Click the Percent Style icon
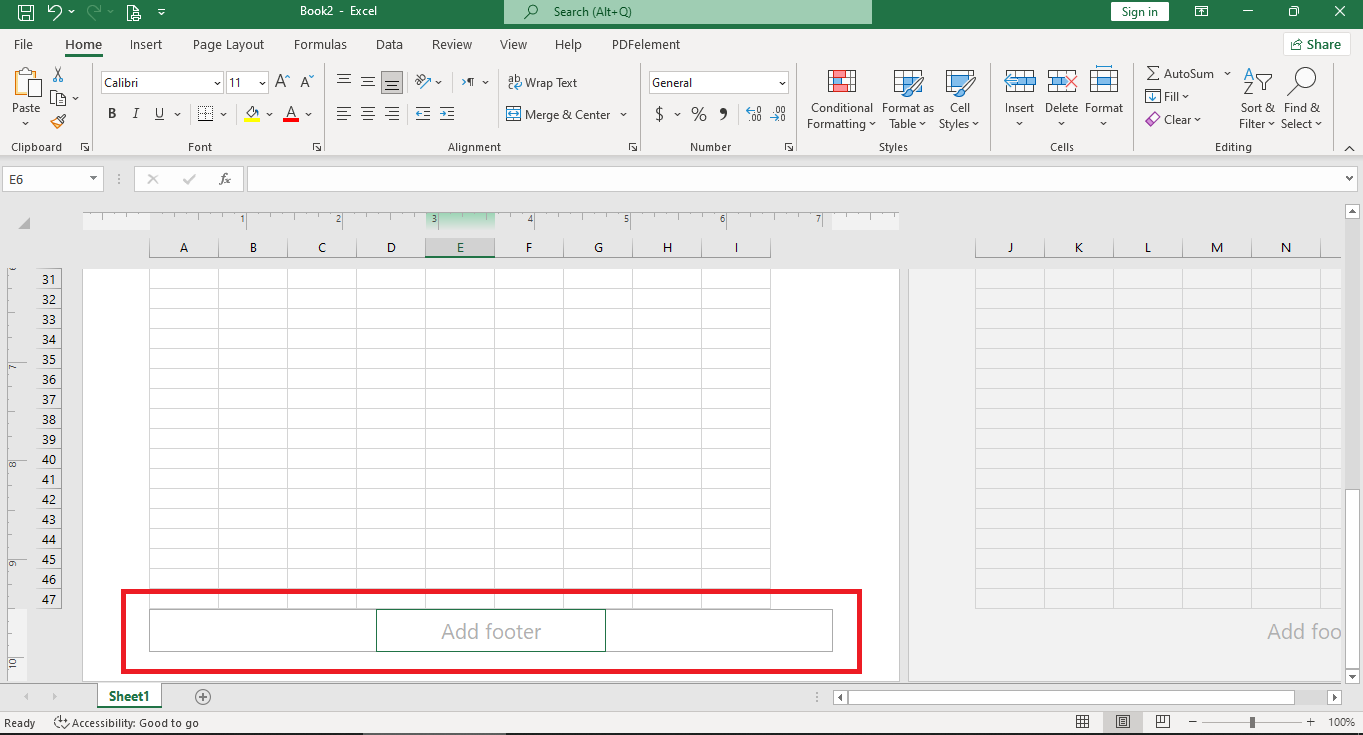This screenshot has width=1363, height=735. pos(698,114)
